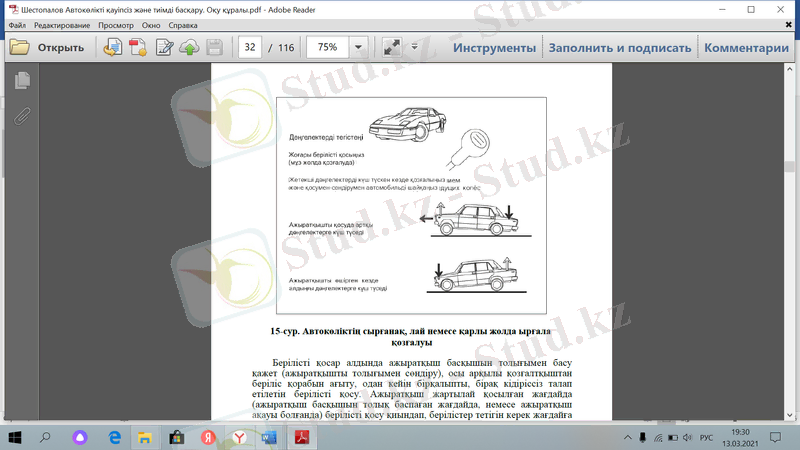The width and height of the screenshot is (800, 450).
Task: Open the Заполнить и подписать pane
Action: pyautogui.click(x=619, y=47)
